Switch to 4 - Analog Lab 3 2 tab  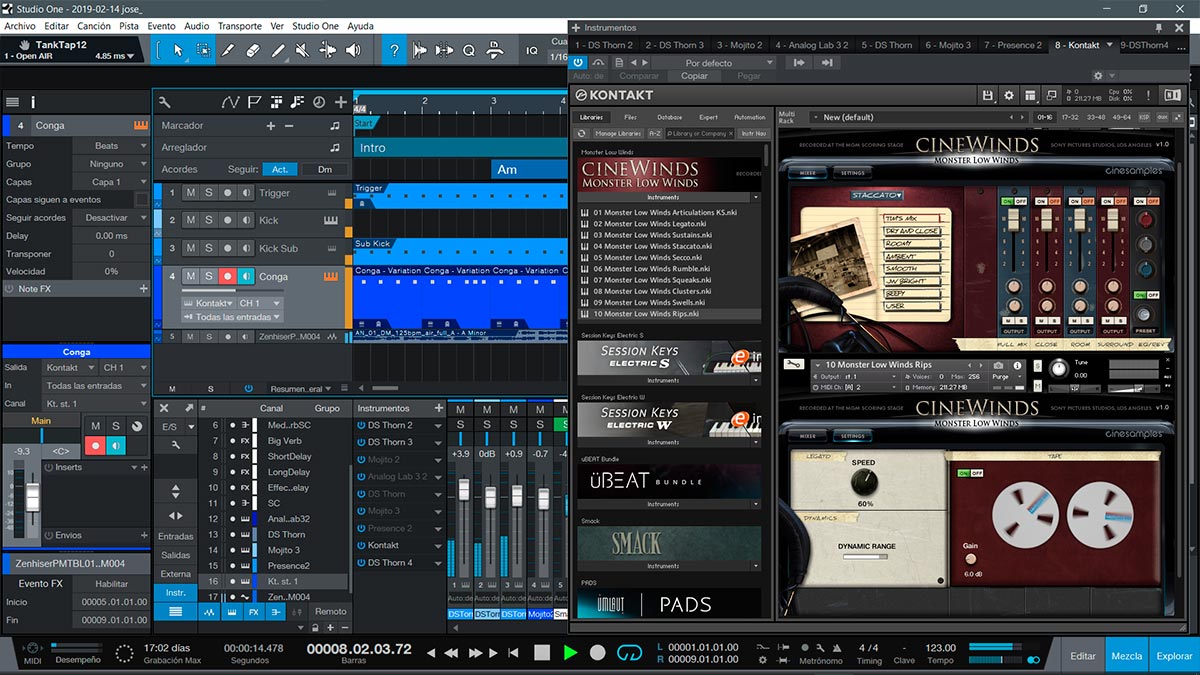811,45
